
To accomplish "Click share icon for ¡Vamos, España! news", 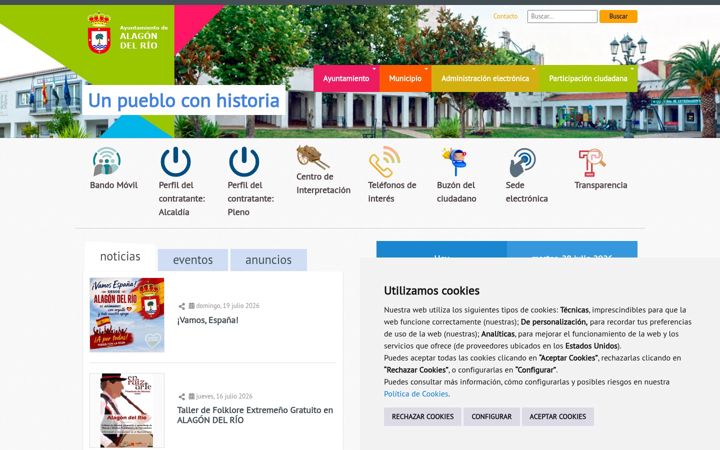I will pos(182,306).
